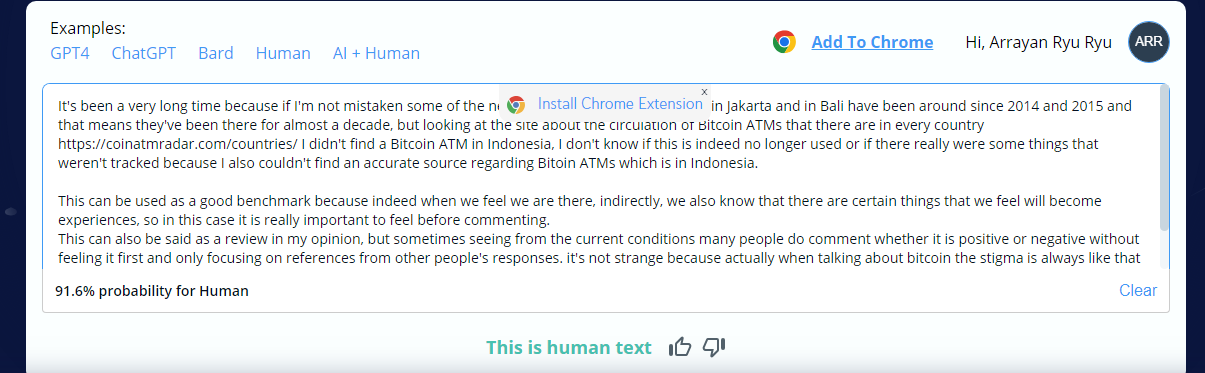Clear the analyzed text
The width and height of the screenshot is (1205, 373).
click(1138, 291)
